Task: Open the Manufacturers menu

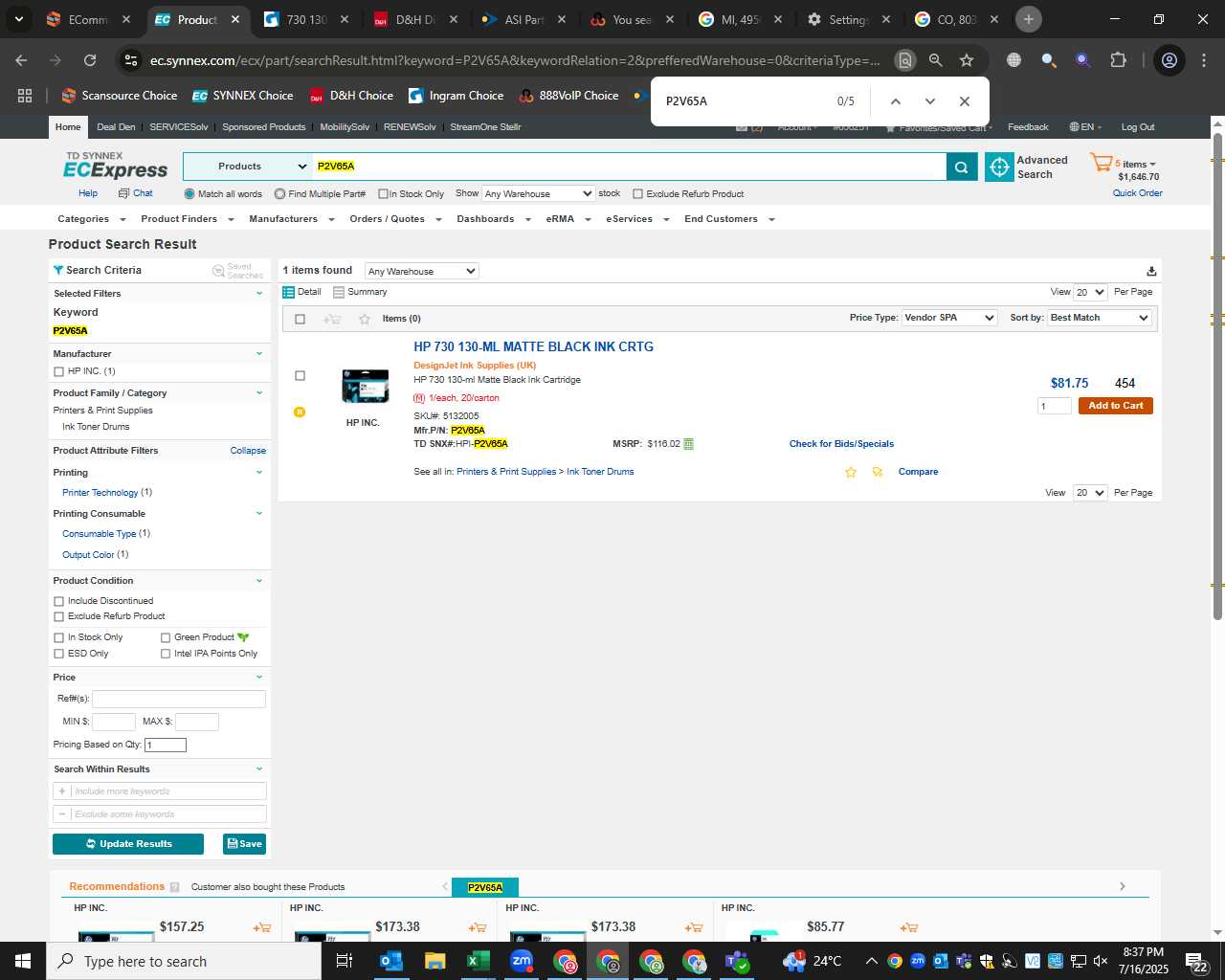Action: point(292,219)
